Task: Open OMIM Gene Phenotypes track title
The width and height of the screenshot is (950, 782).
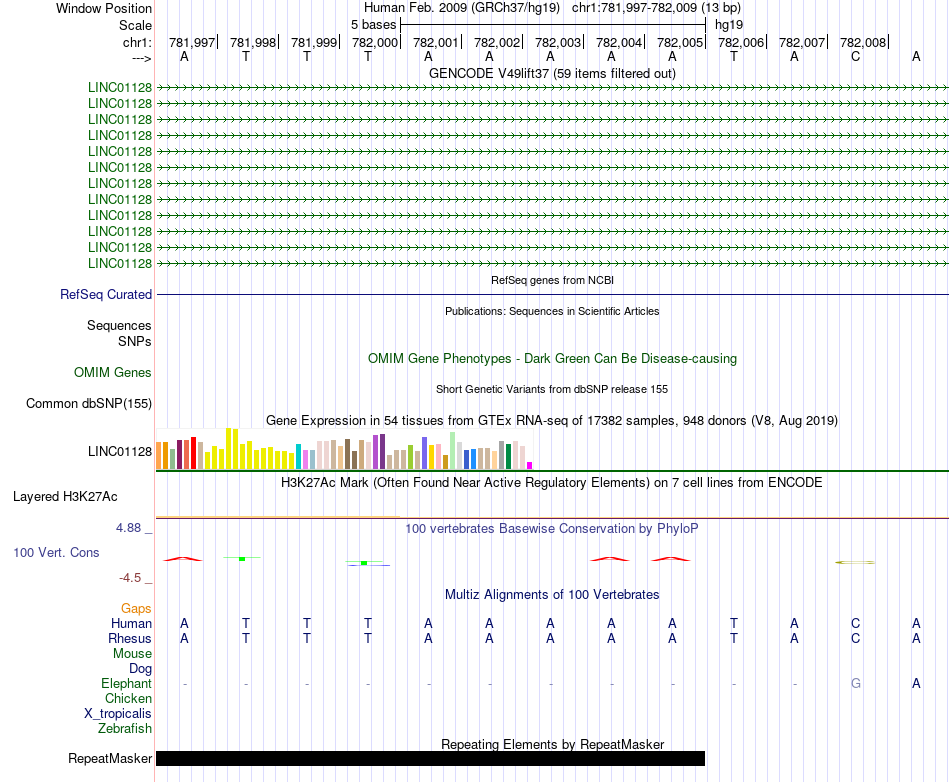Action: tap(553, 359)
